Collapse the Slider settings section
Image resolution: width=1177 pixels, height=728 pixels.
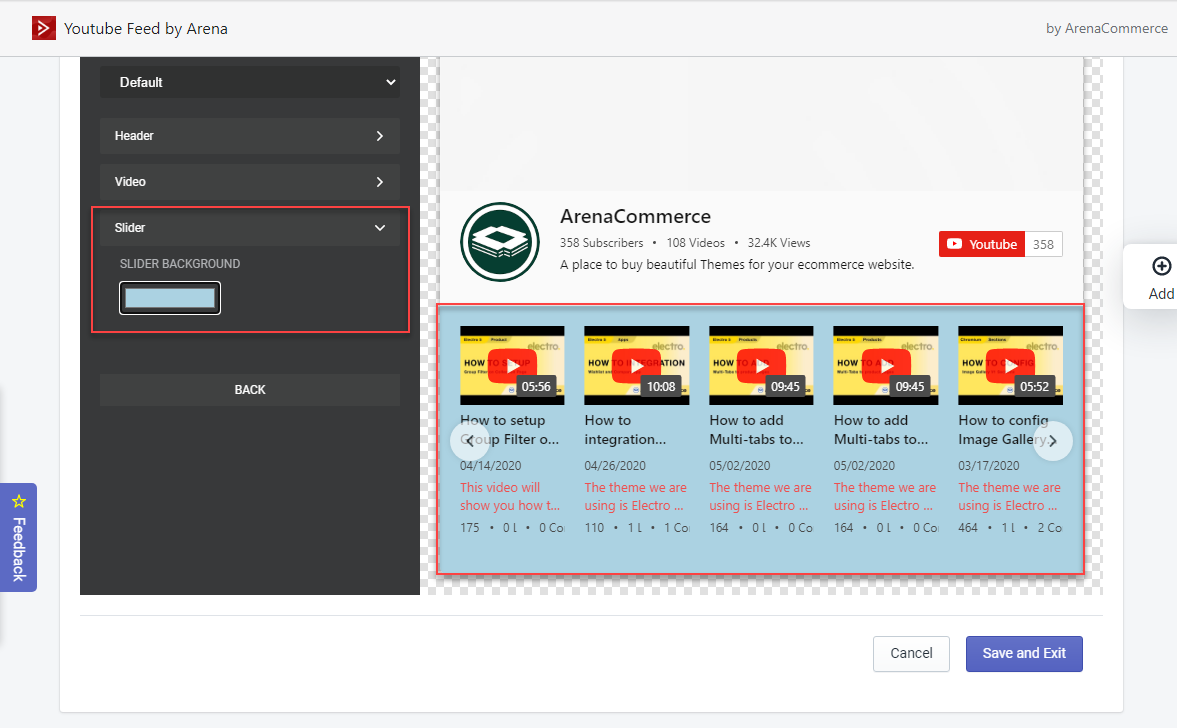tap(250, 227)
